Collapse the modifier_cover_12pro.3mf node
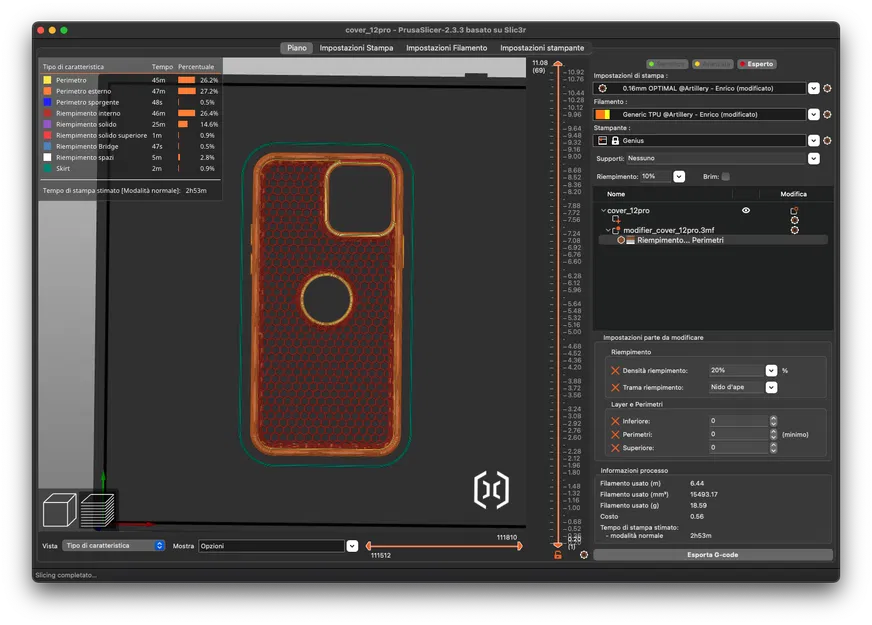 pos(608,230)
